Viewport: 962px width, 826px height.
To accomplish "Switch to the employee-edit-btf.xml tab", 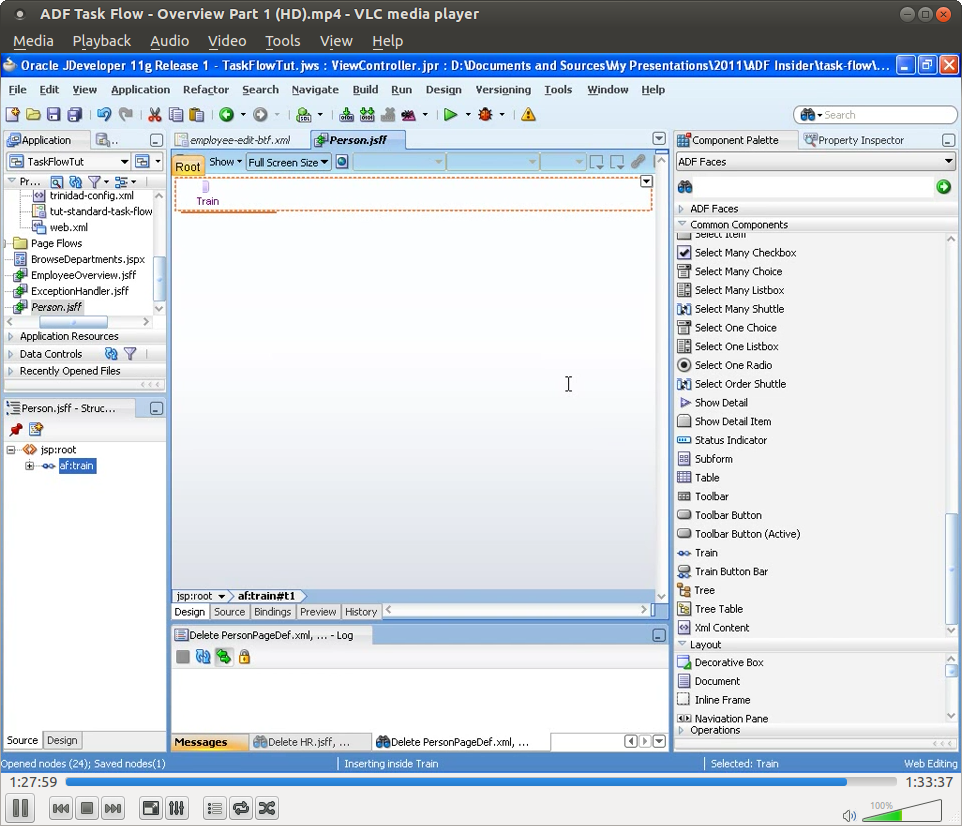I will tap(240, 140).
